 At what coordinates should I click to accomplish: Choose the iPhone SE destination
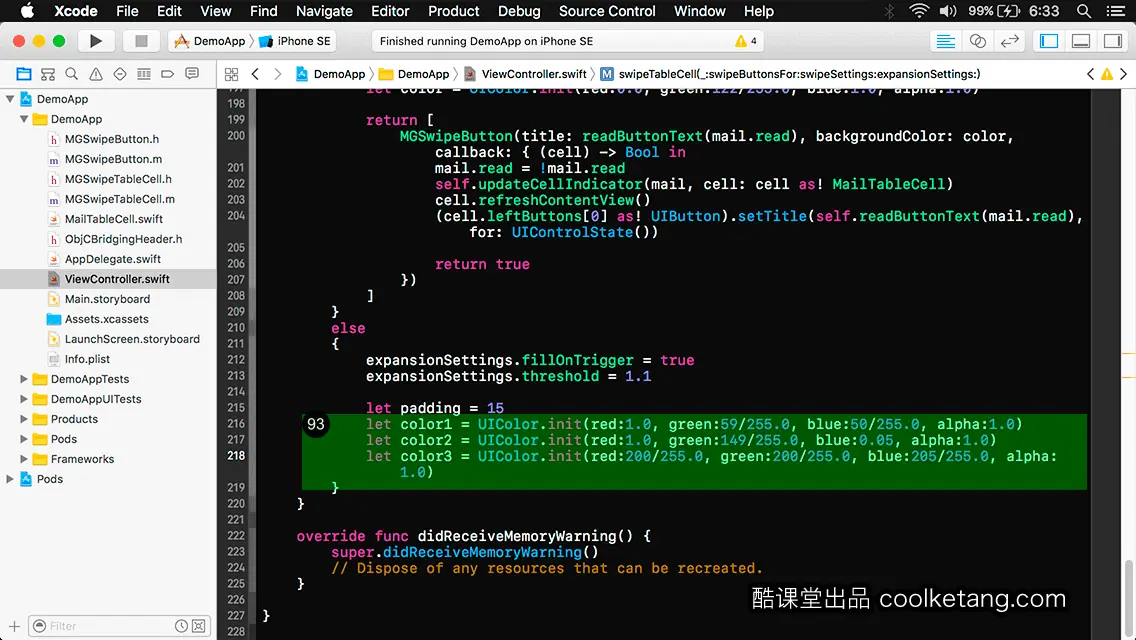pyautogui.click(x=295, y=41)
